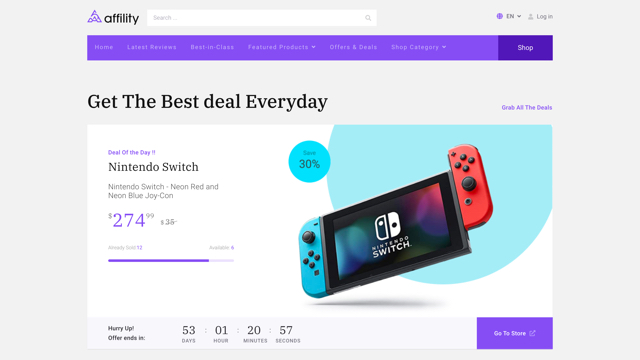Viewport: 640px width, 360px height.
Task: Click the external link icon on Go To Store
Action: pos(532,333)
